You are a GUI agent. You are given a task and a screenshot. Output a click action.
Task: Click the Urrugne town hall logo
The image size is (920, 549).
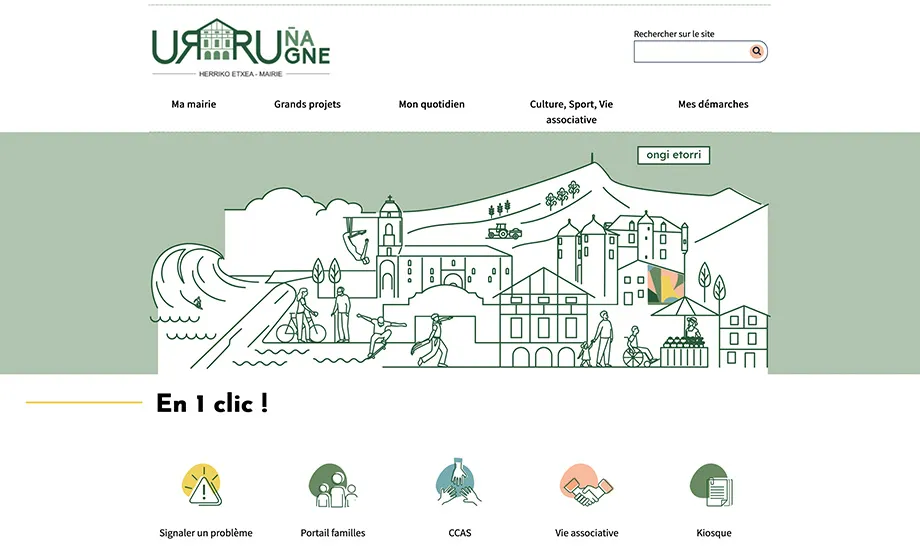coord(241,48)
